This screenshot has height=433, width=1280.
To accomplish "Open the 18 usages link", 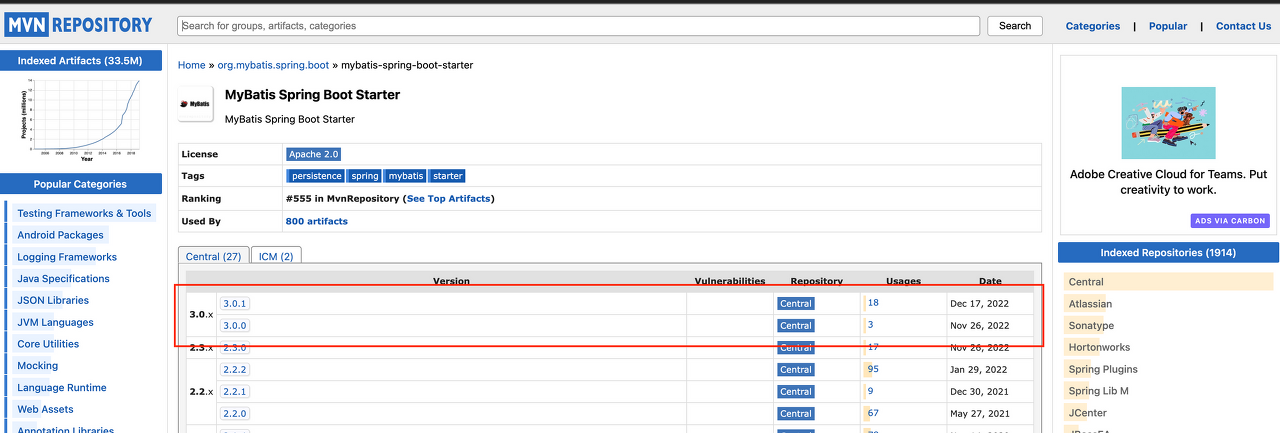I will point(873,302).
